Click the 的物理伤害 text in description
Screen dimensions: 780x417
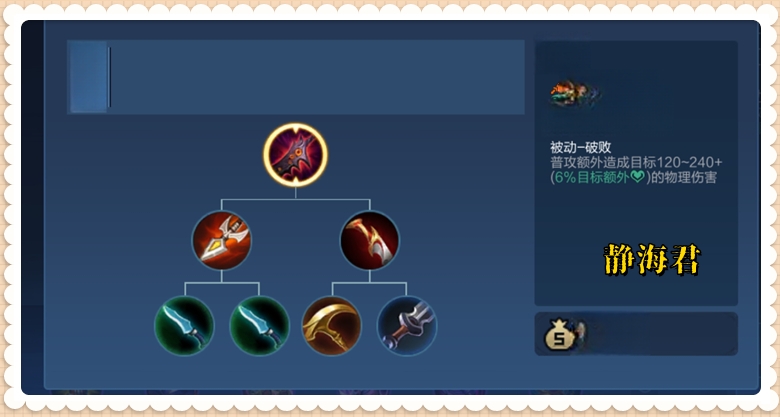[x=684, y=177]
